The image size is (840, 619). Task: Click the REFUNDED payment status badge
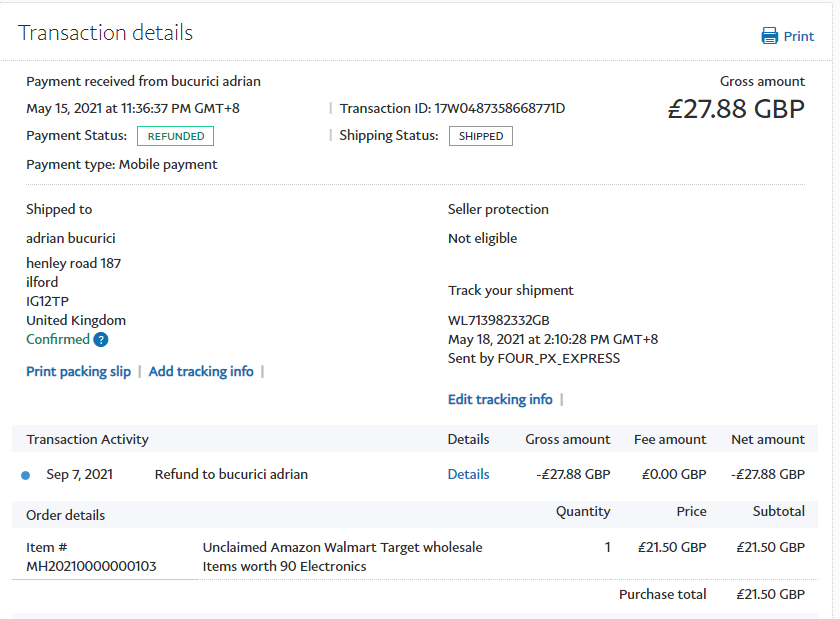175,136
